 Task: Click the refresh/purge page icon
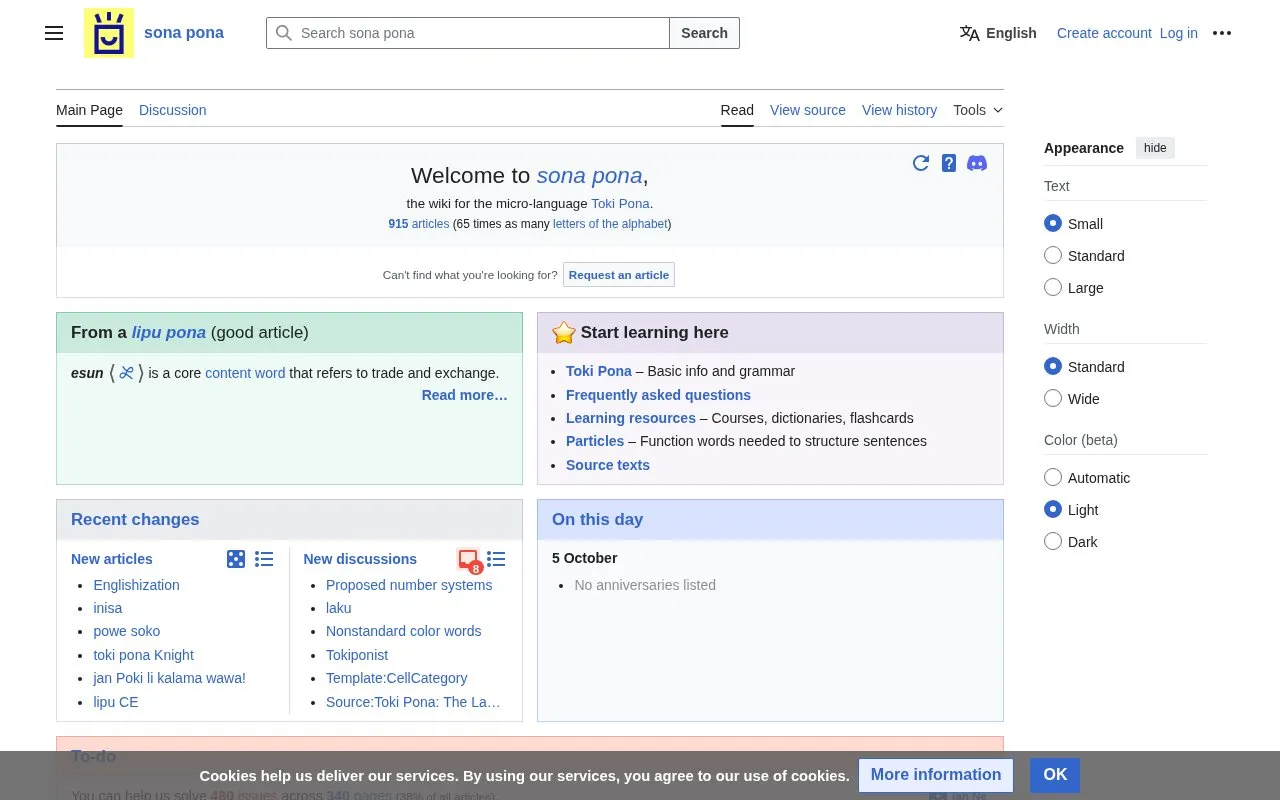tap(921, 163)
